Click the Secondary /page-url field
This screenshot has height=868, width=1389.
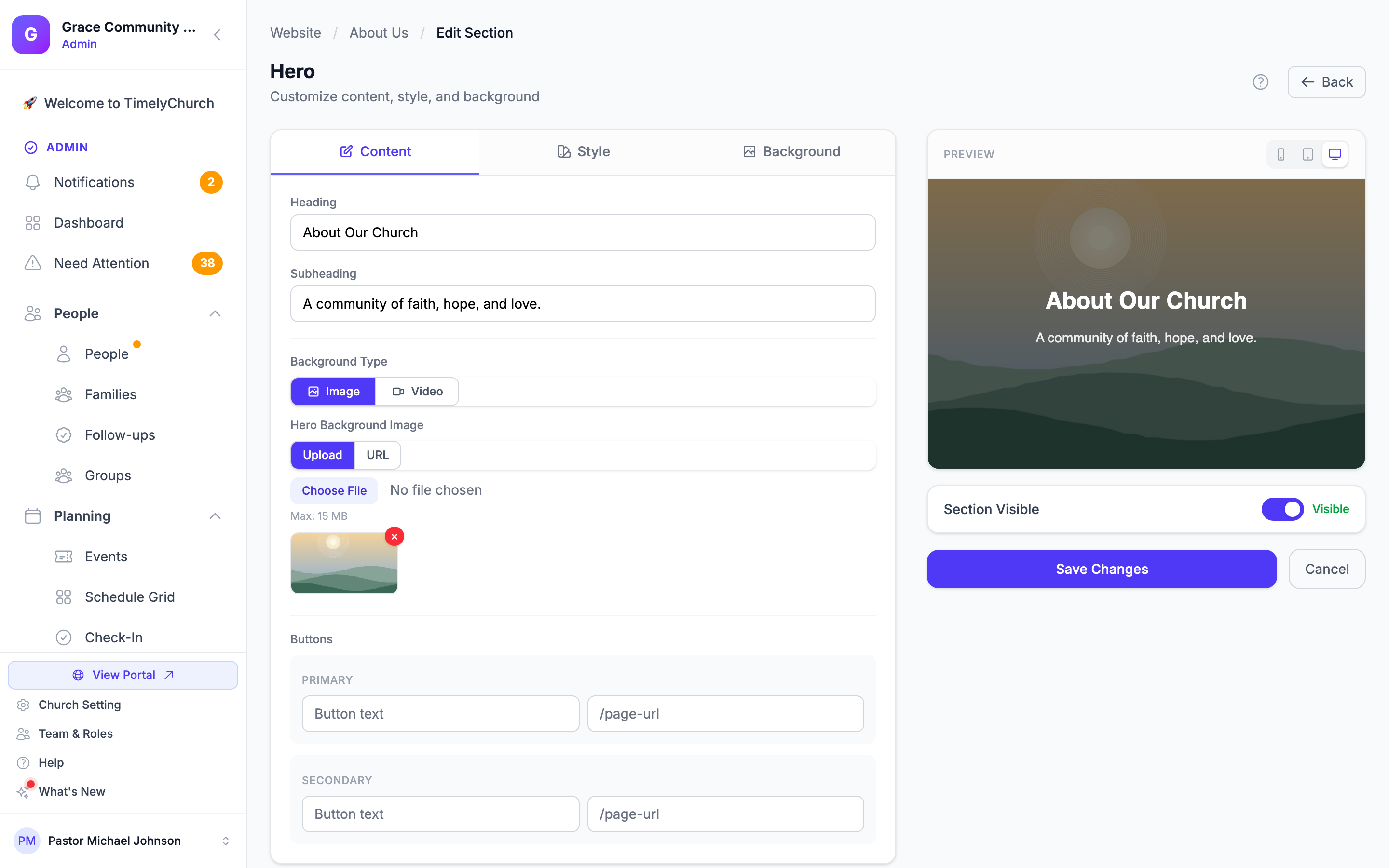(x=725, y=814)
